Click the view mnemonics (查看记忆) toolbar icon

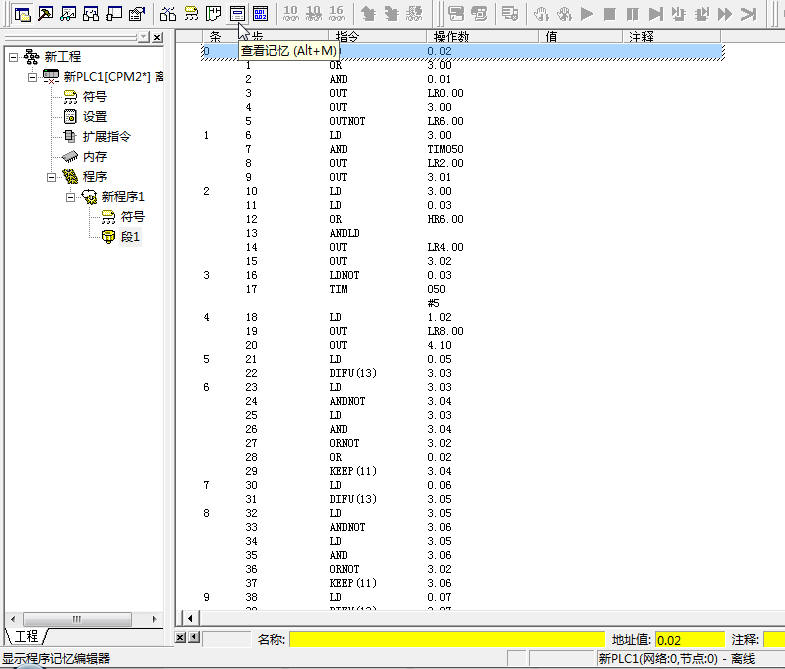[236, 14]
